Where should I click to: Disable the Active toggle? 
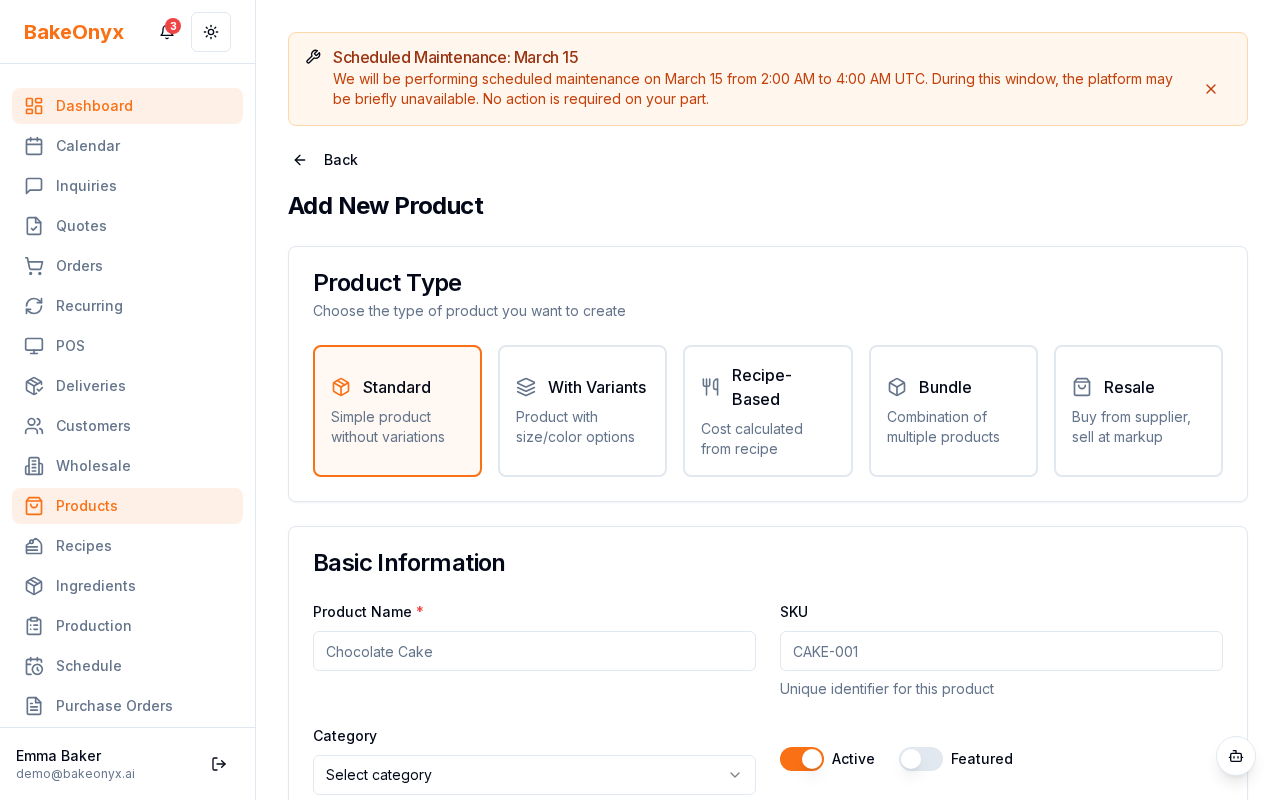pos(801,759)
